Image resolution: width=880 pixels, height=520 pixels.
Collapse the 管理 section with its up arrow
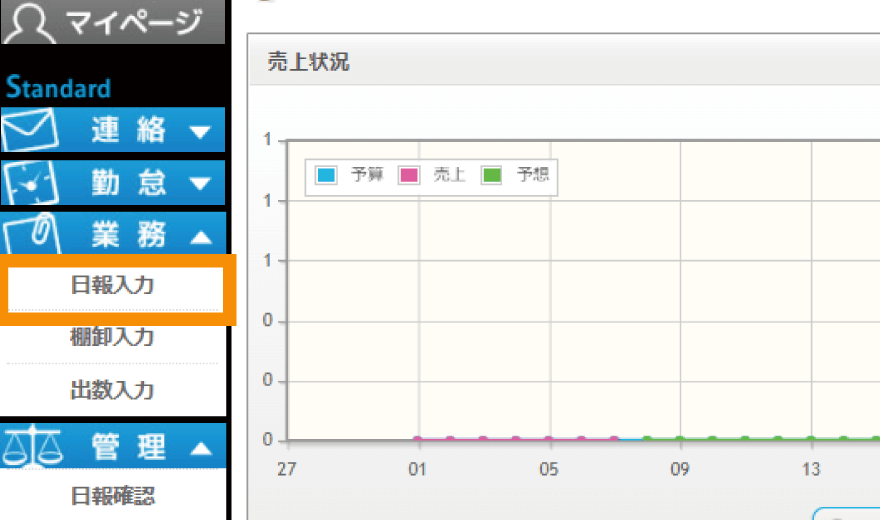[x=200, y=449]
